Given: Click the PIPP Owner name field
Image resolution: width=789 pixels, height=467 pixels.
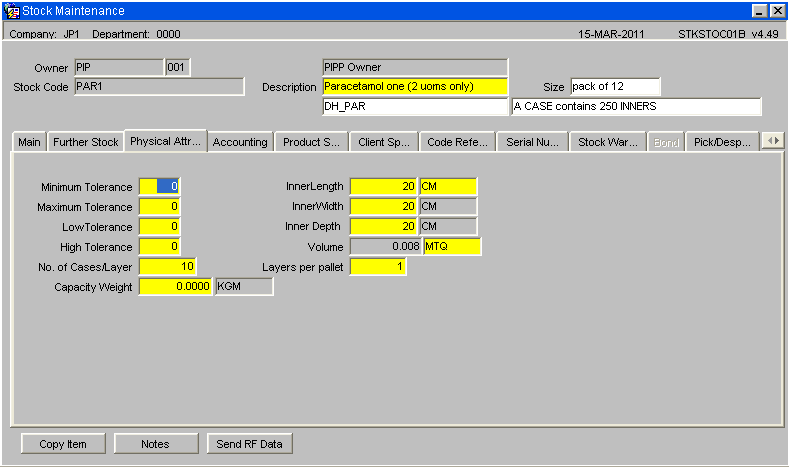Looking at the screenshot, I should (415, 67).
